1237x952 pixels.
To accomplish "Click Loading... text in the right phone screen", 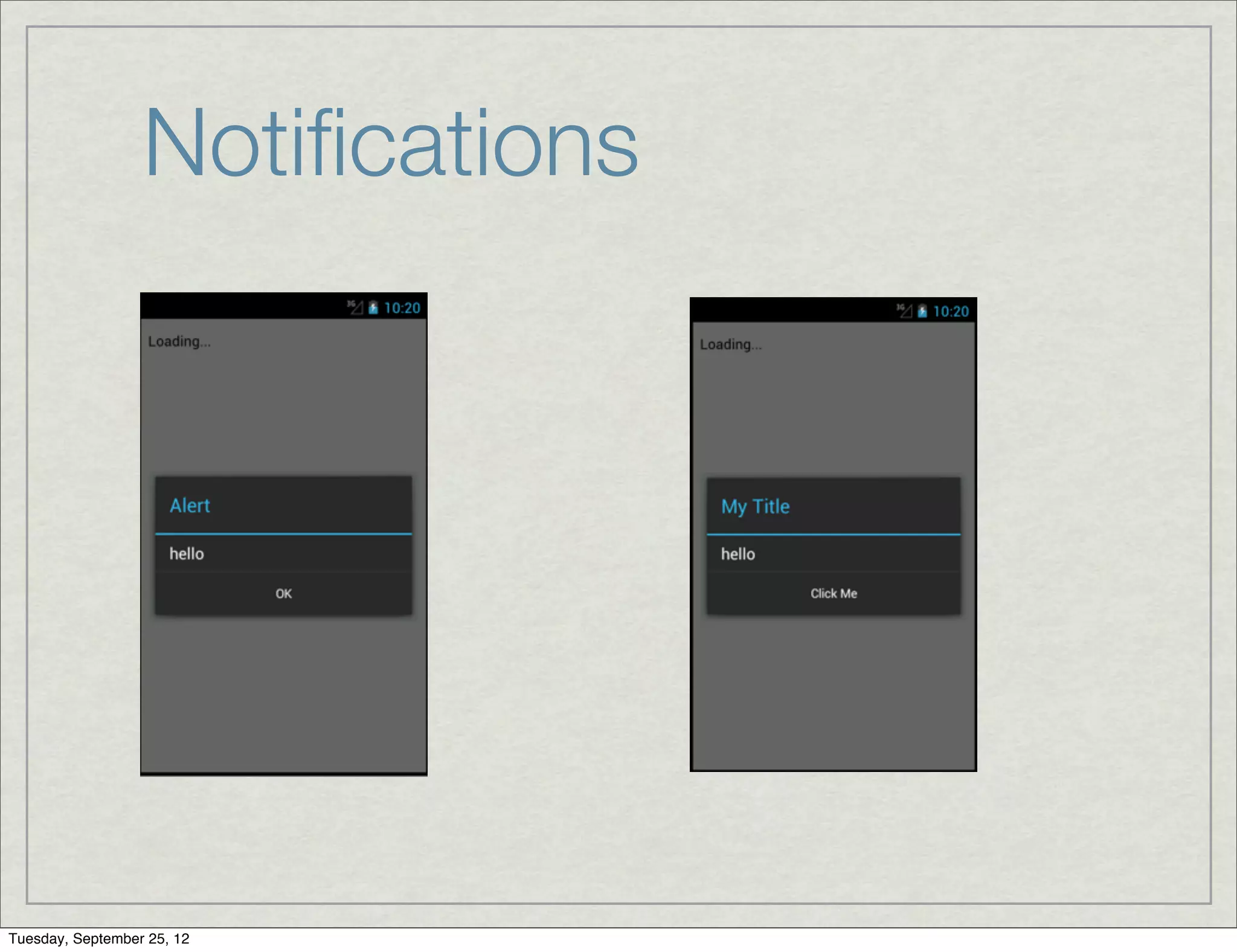I will (x=731, y=344).
